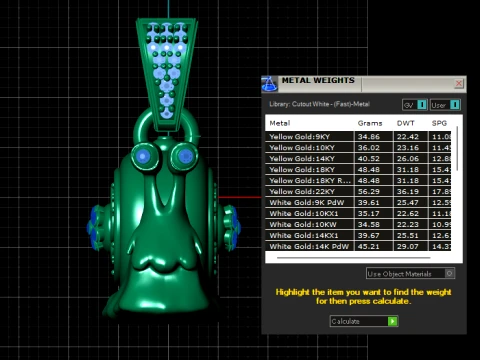Click the Calculate button

tap(364, 321)
